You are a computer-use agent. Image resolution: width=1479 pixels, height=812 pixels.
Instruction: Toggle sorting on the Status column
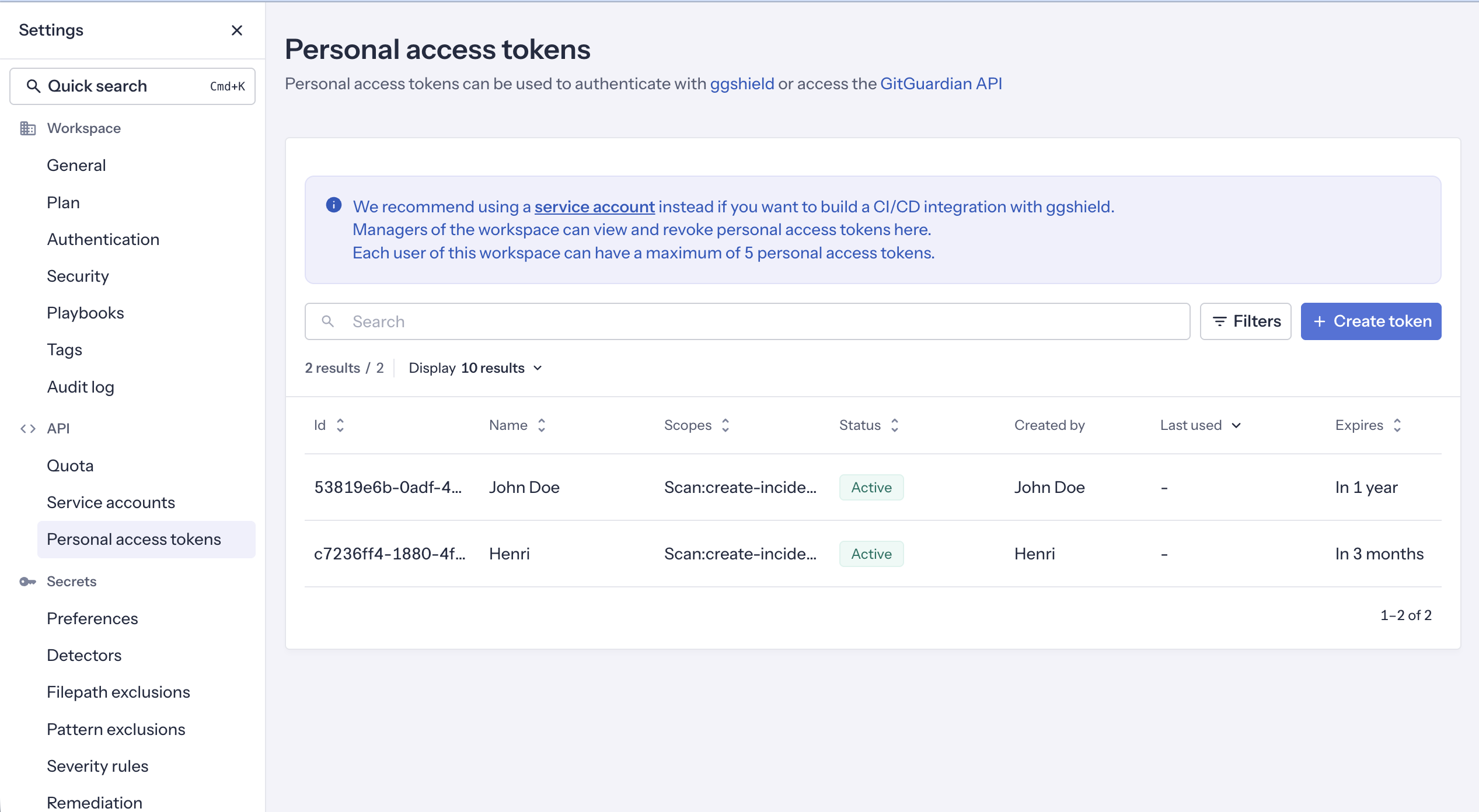894,425
